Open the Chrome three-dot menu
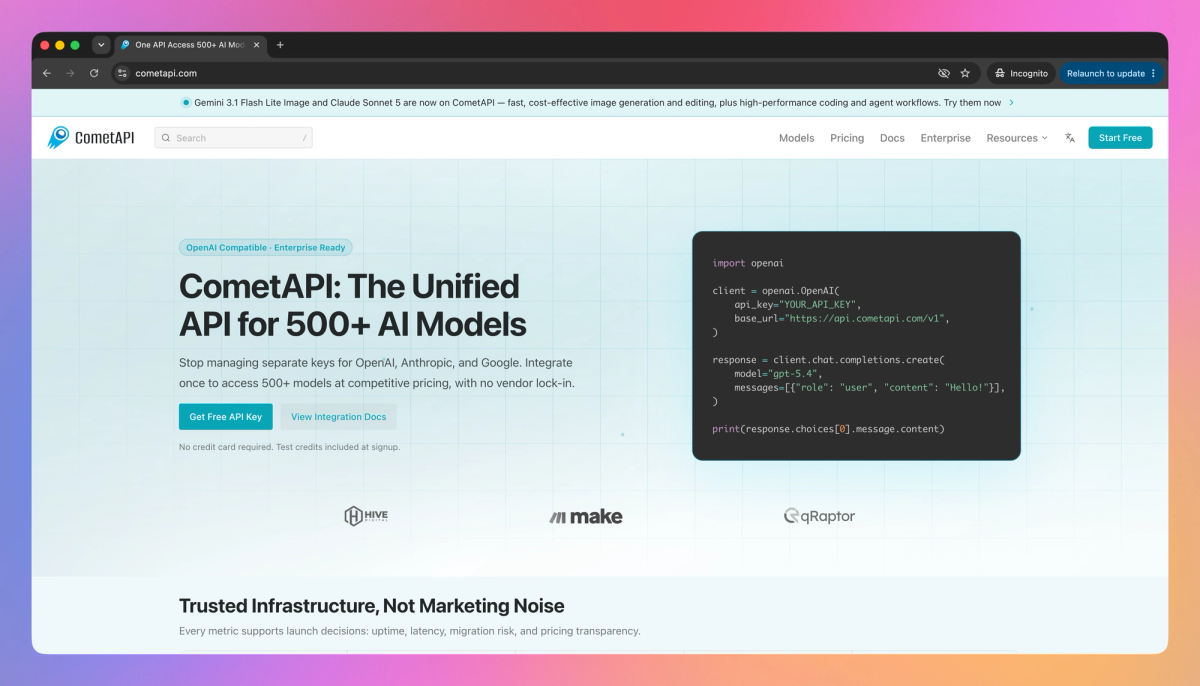 1153,73
